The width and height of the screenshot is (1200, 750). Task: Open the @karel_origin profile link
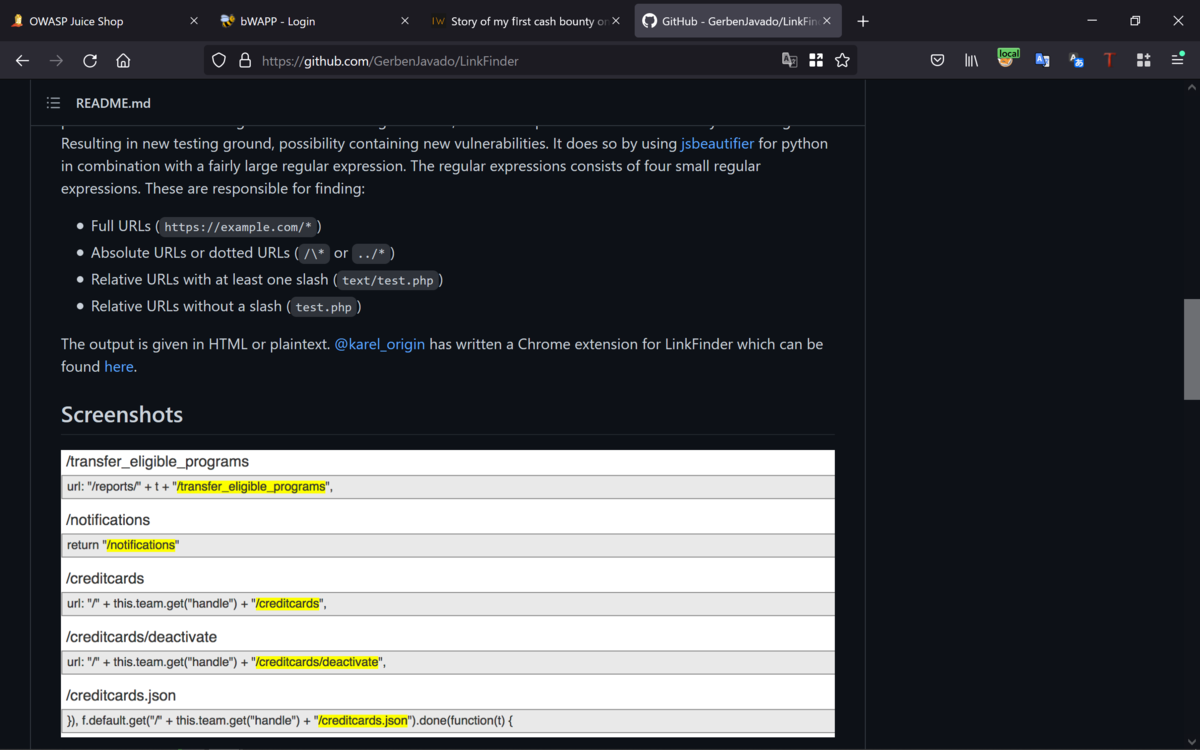tap(379, 344)
